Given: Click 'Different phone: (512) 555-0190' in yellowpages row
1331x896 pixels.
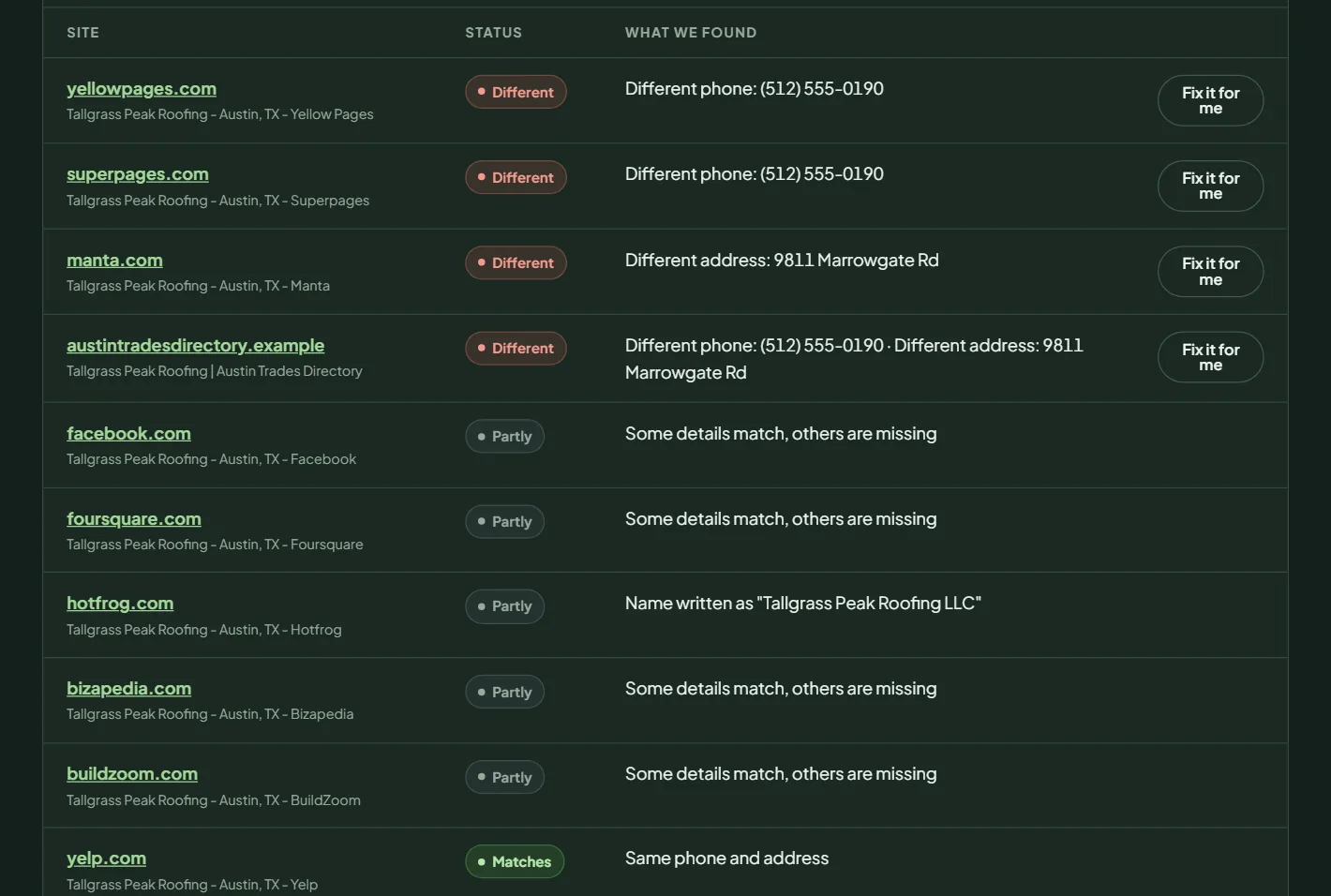Looking at the screenshot, I should pyautogui.click(x=755, y=89).
